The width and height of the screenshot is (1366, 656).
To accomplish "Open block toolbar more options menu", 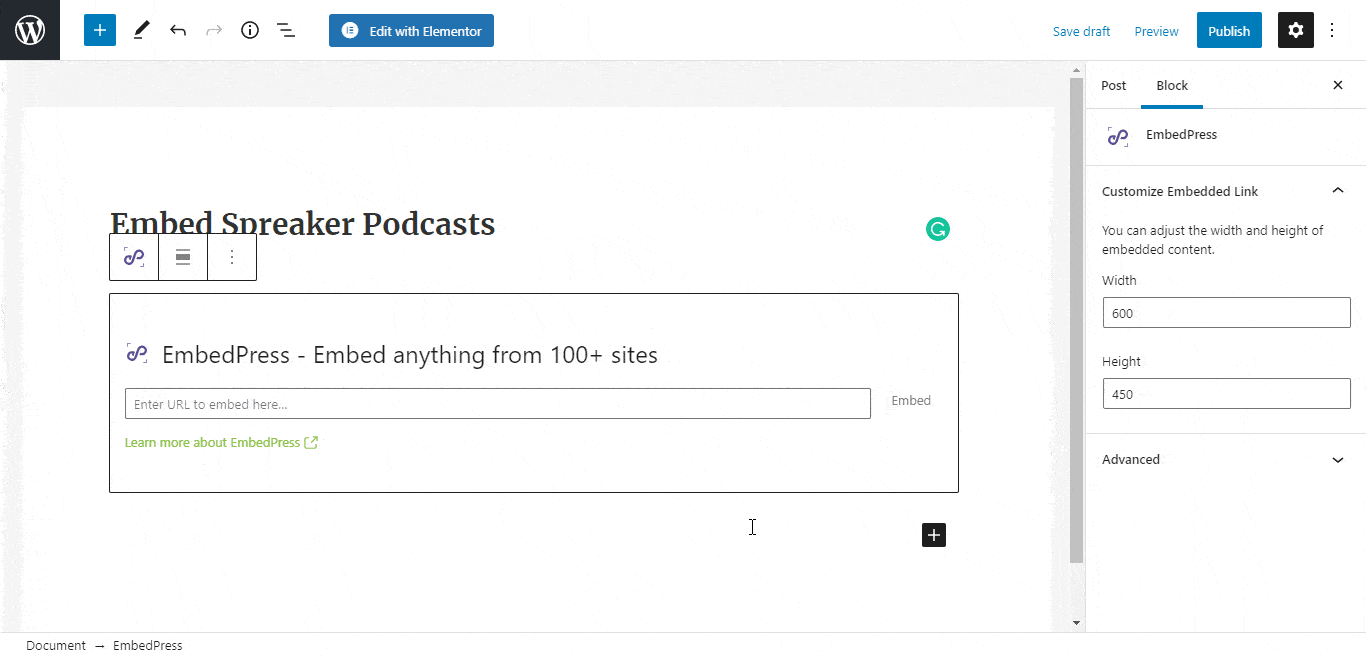I will 232,257.
